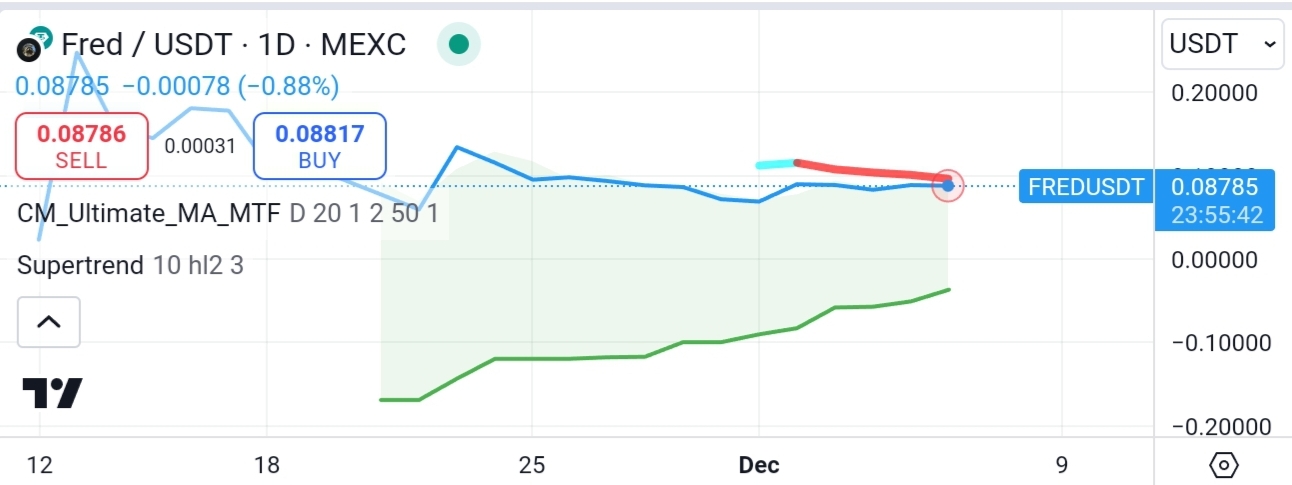Screen dimensions: 1292x485
Task: Click the 25 date label on time axis
Action: 532,465
